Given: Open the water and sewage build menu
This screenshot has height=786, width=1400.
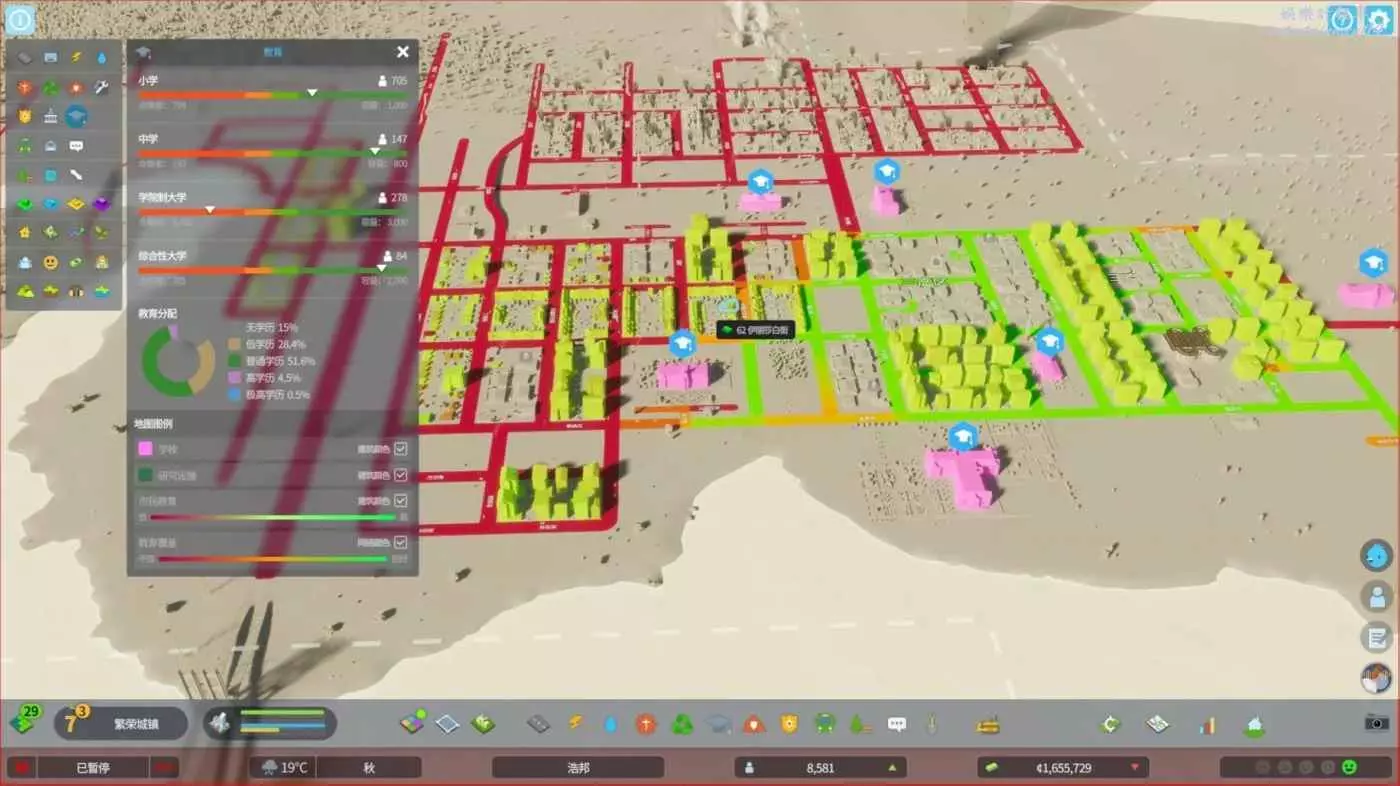Looking at the screenshot, I should click(610, 723).
